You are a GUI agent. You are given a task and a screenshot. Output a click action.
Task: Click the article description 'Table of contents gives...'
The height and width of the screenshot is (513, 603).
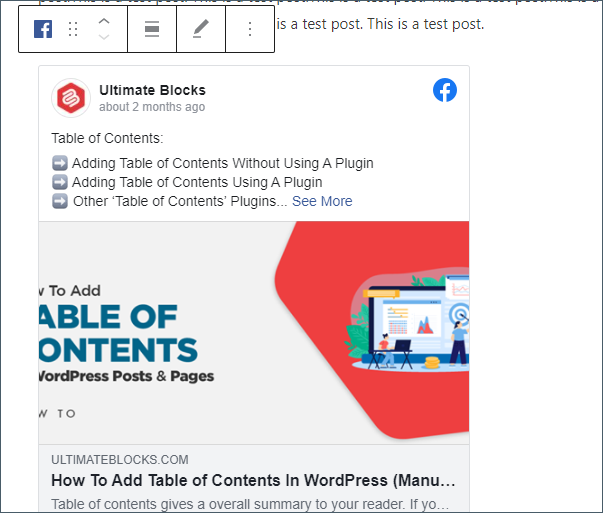(250, 504)
